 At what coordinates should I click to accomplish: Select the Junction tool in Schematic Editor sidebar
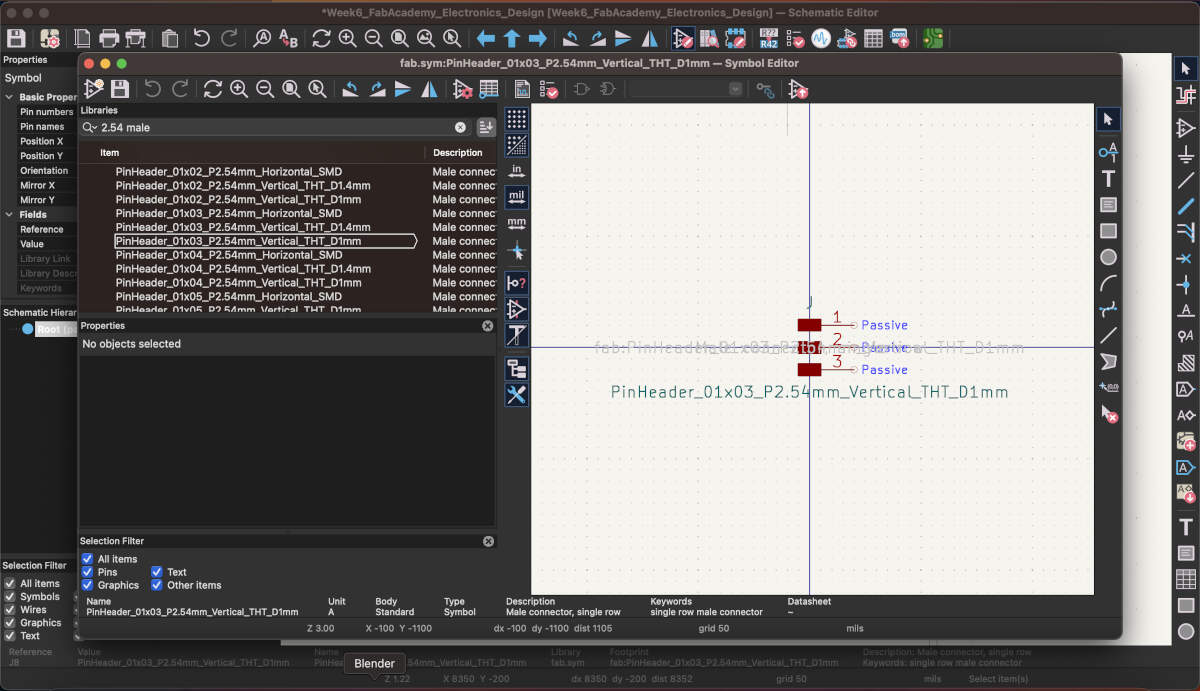point(1186,284)
